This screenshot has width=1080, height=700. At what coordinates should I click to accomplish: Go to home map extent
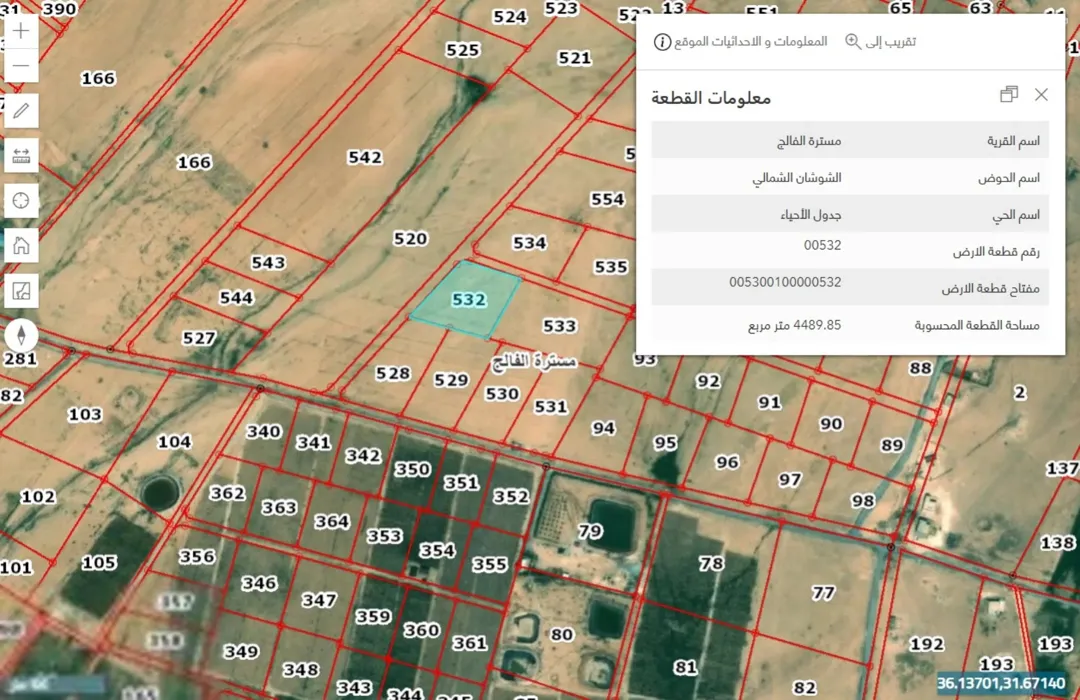point(21,245)
